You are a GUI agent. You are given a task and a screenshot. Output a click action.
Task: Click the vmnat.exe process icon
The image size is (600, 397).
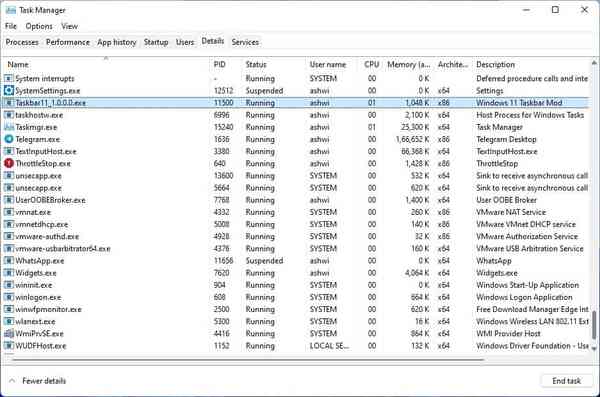click(9, 212)
